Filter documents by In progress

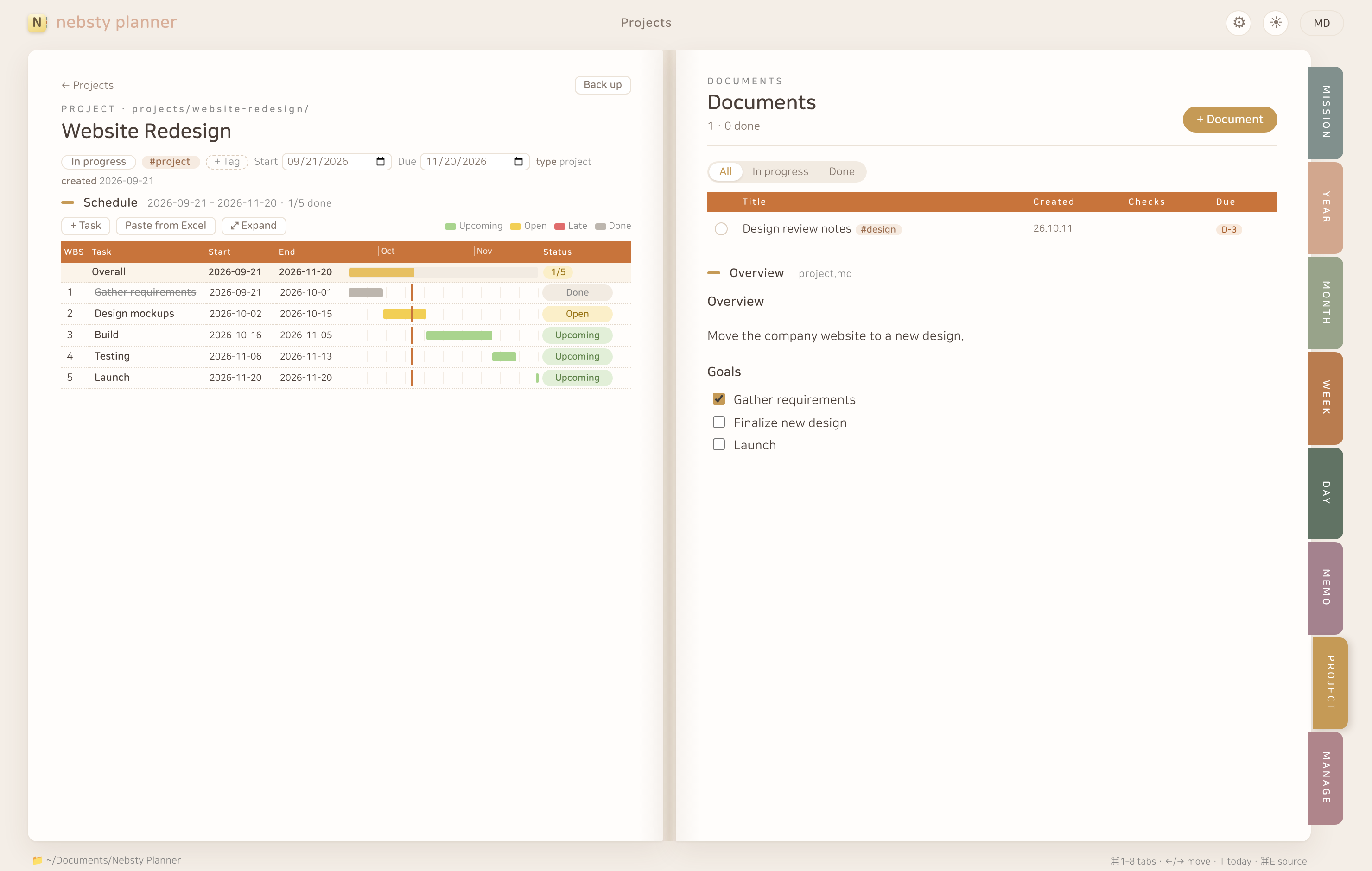click(x=780, y=171)
